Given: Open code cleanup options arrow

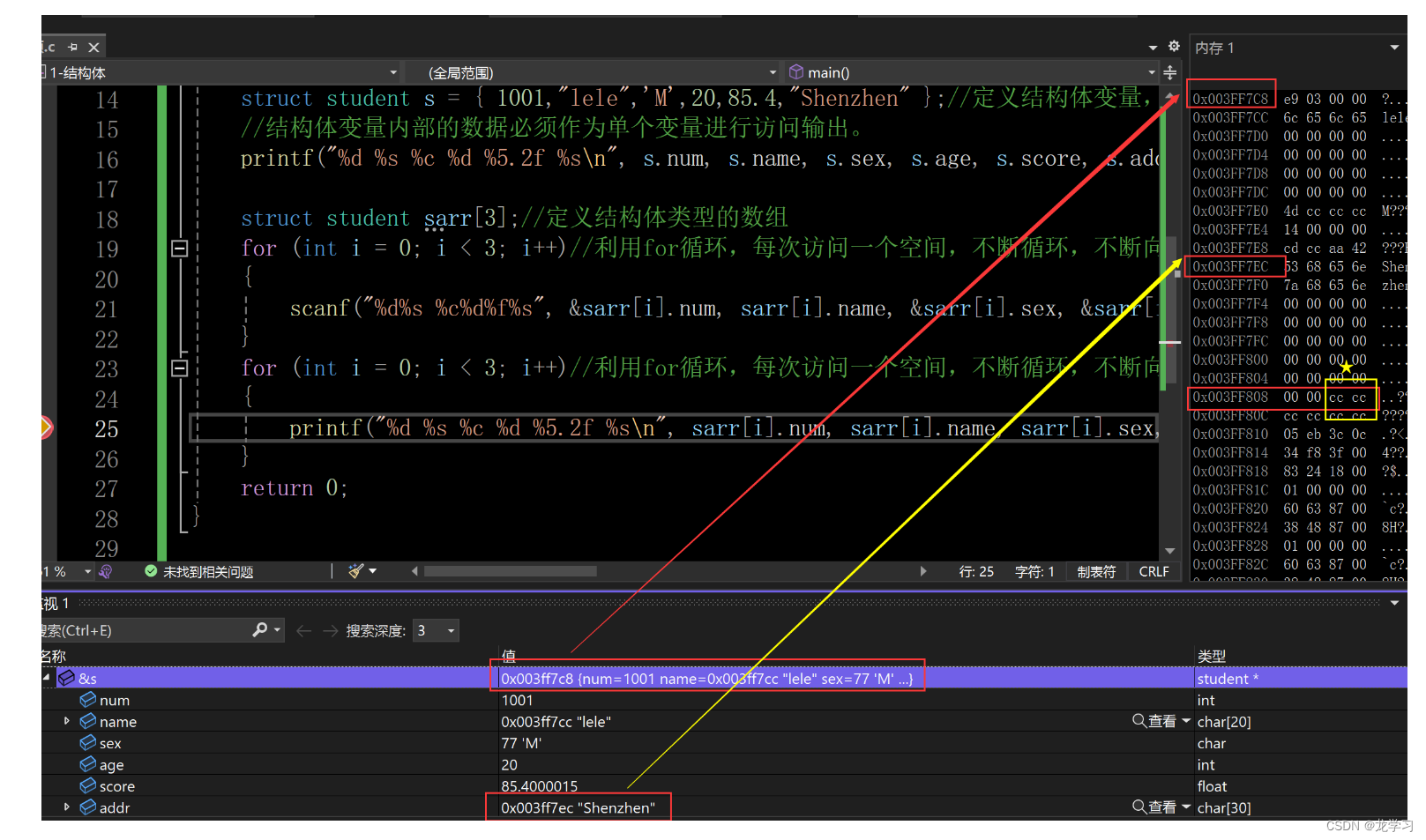Looking at the screenshot, I should [373, 571].
